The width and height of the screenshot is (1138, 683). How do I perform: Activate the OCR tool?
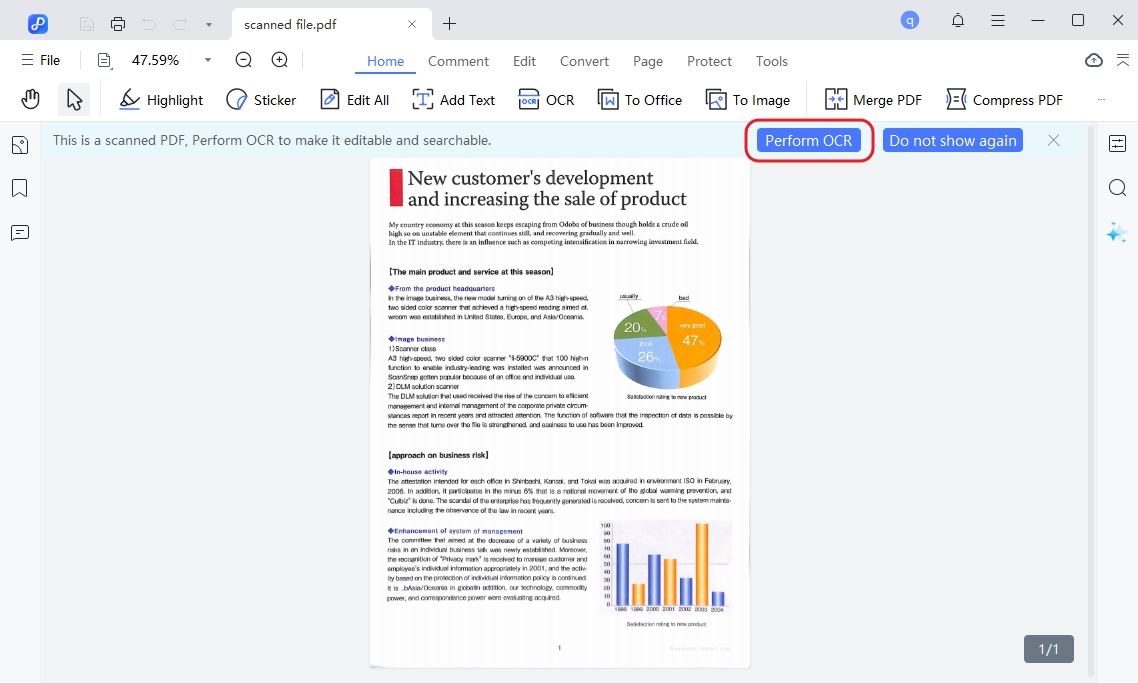click(546, 99)
